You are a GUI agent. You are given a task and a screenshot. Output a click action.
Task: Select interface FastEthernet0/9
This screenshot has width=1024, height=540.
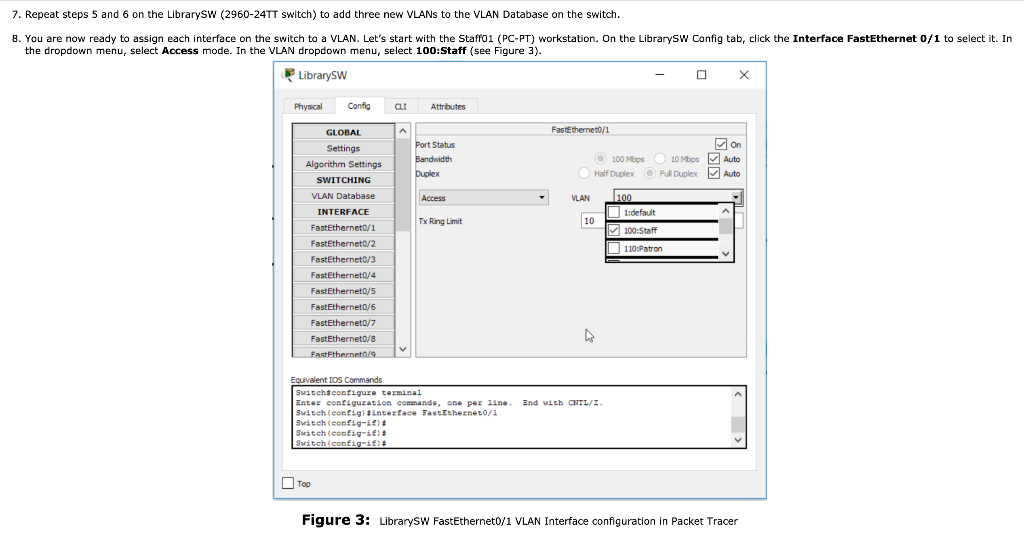click(344, 353)
